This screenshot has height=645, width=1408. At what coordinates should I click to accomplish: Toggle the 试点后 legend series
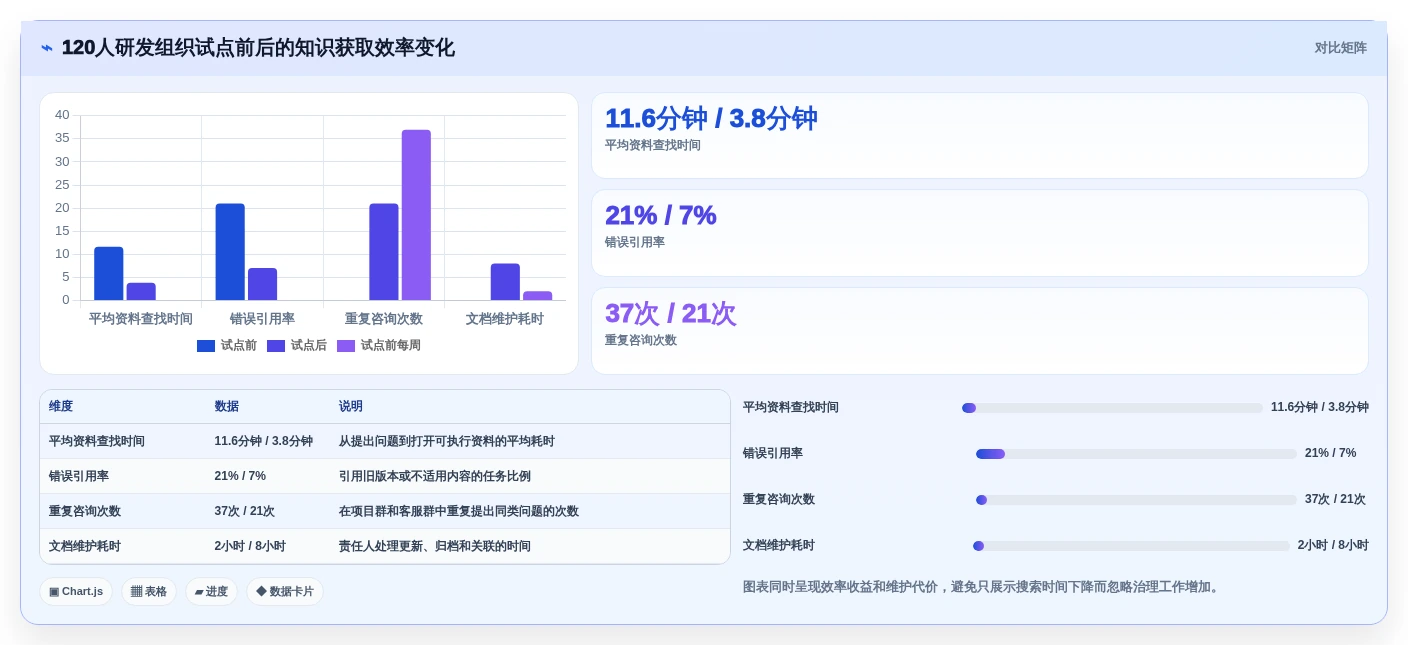pos(297,345)
